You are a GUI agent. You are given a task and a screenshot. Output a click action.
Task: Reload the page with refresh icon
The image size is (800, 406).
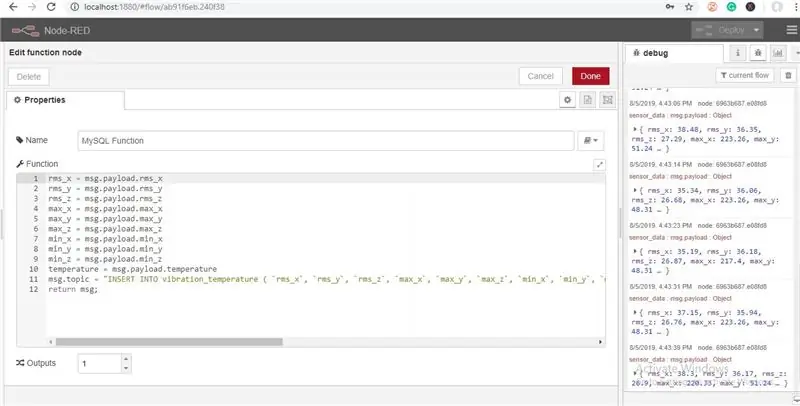(x=51, y=7)
